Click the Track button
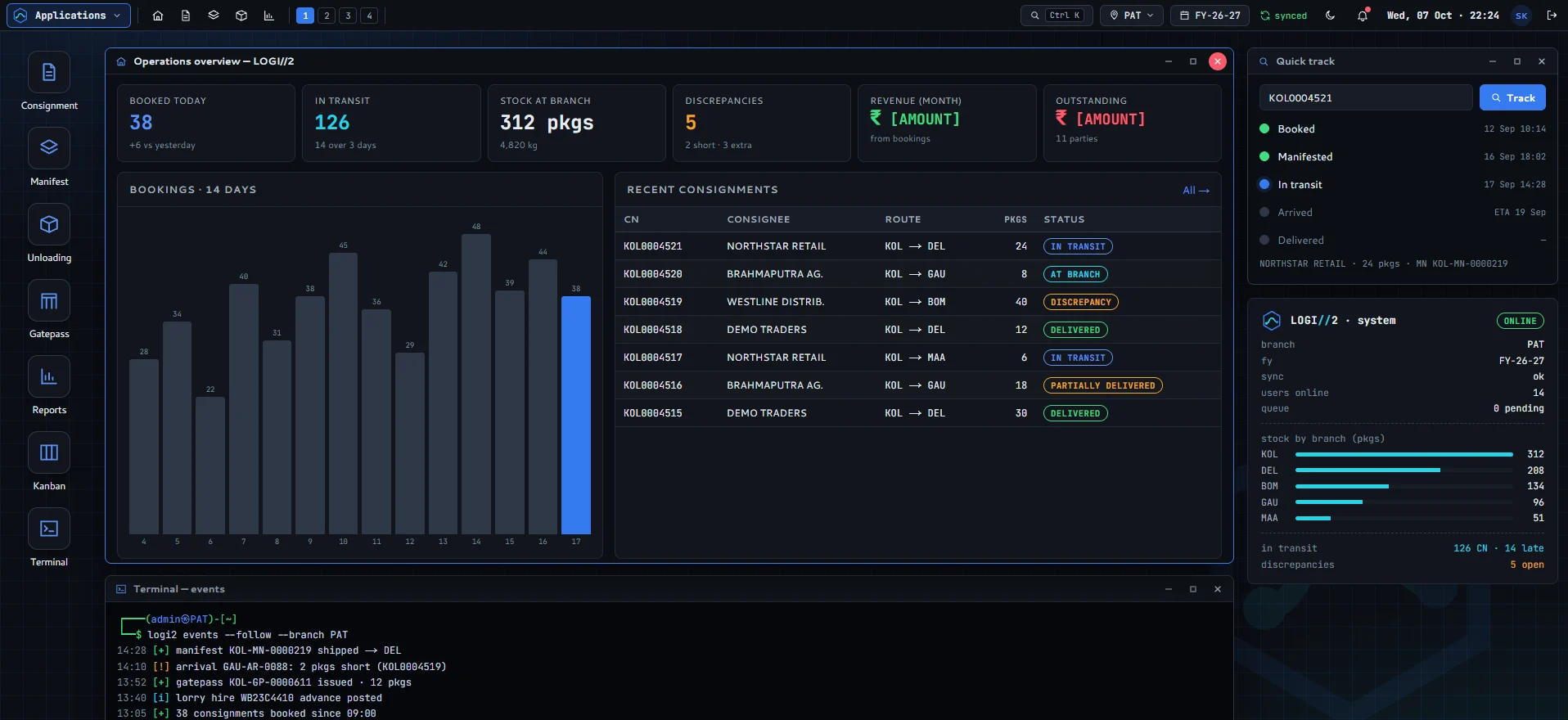Screen dimensions: 1568x720 tap(1512, 97)
